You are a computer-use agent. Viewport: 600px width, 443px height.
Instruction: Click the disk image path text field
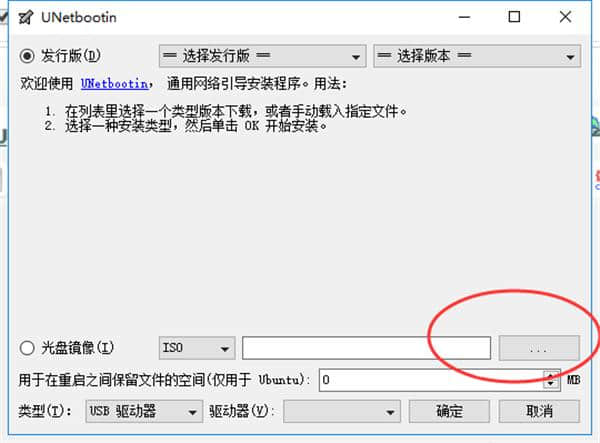tap(366, 348)
